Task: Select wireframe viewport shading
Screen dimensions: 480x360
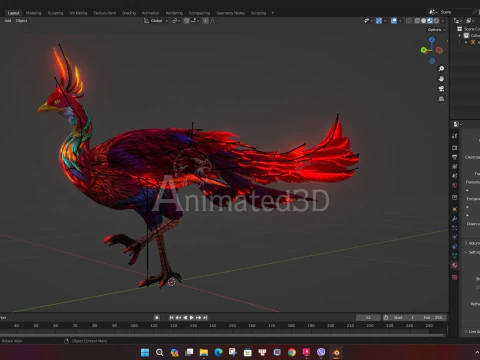Action: pyautogui.click(x=417, y=21)
